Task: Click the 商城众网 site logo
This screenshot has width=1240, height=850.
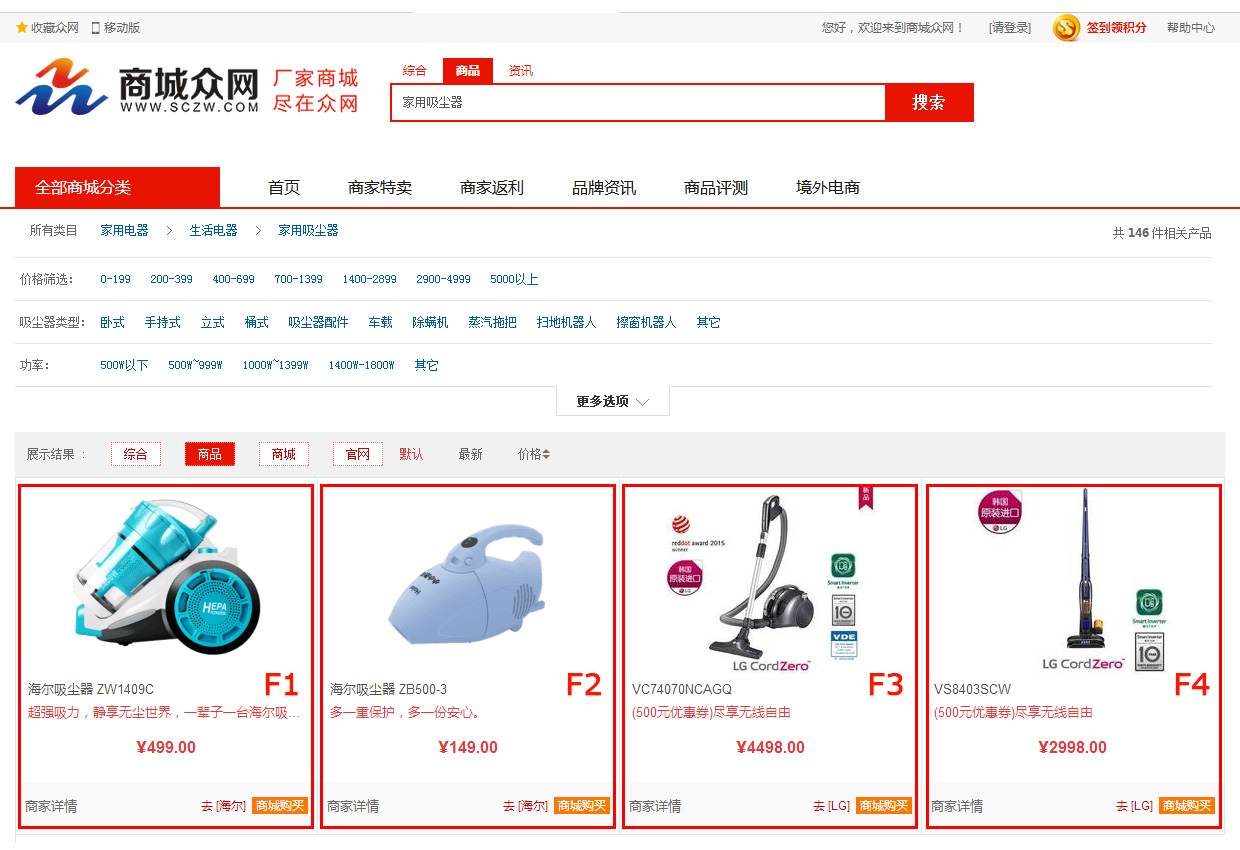Action: [137, 87]
